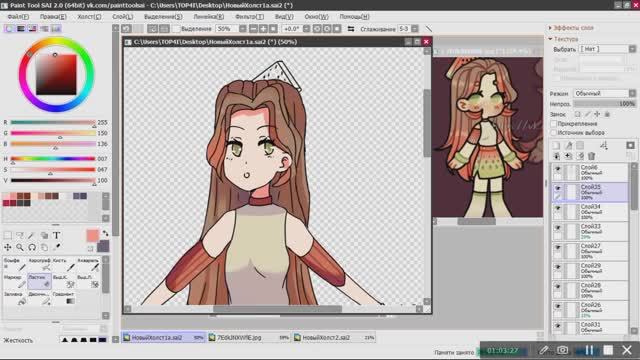This screenshot has width=640, height=360.
Task: Hide layer Слой34 via eye icon
Action: tap(558, 208)
